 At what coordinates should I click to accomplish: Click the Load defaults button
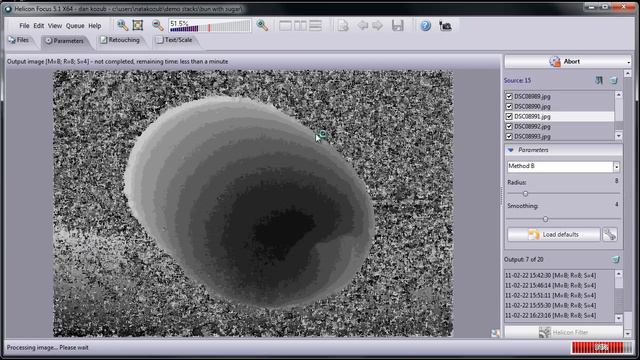[553, 235]
